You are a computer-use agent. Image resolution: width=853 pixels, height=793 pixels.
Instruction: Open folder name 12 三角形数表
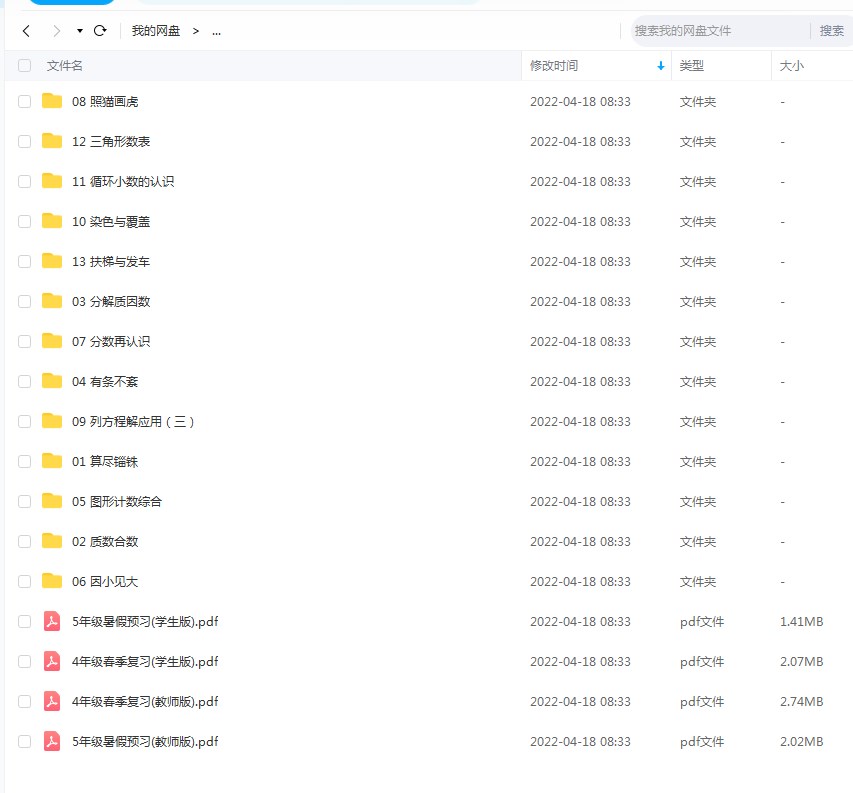pos(111,141)
